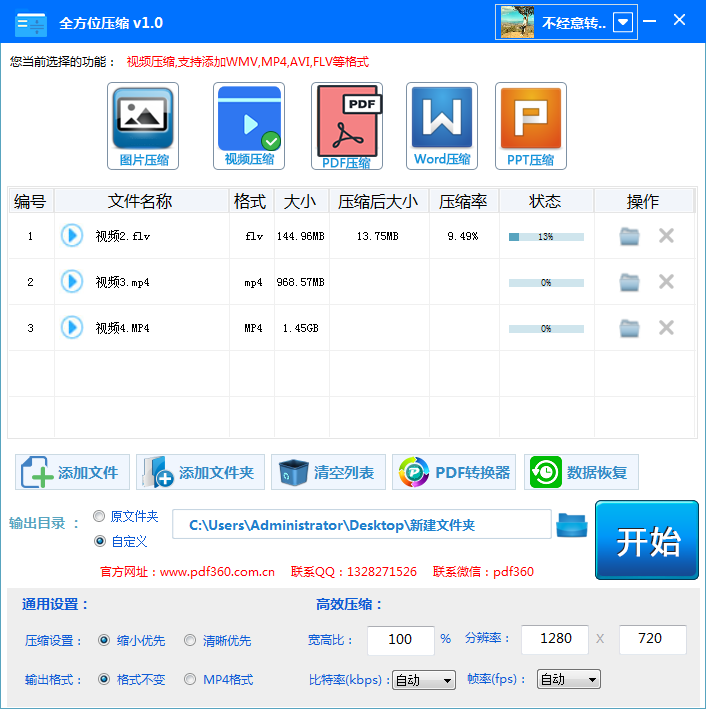The width and height of the screenshot is (706, 709).
Task: Click the 不经意转.. username label
Action: [574, 23]
